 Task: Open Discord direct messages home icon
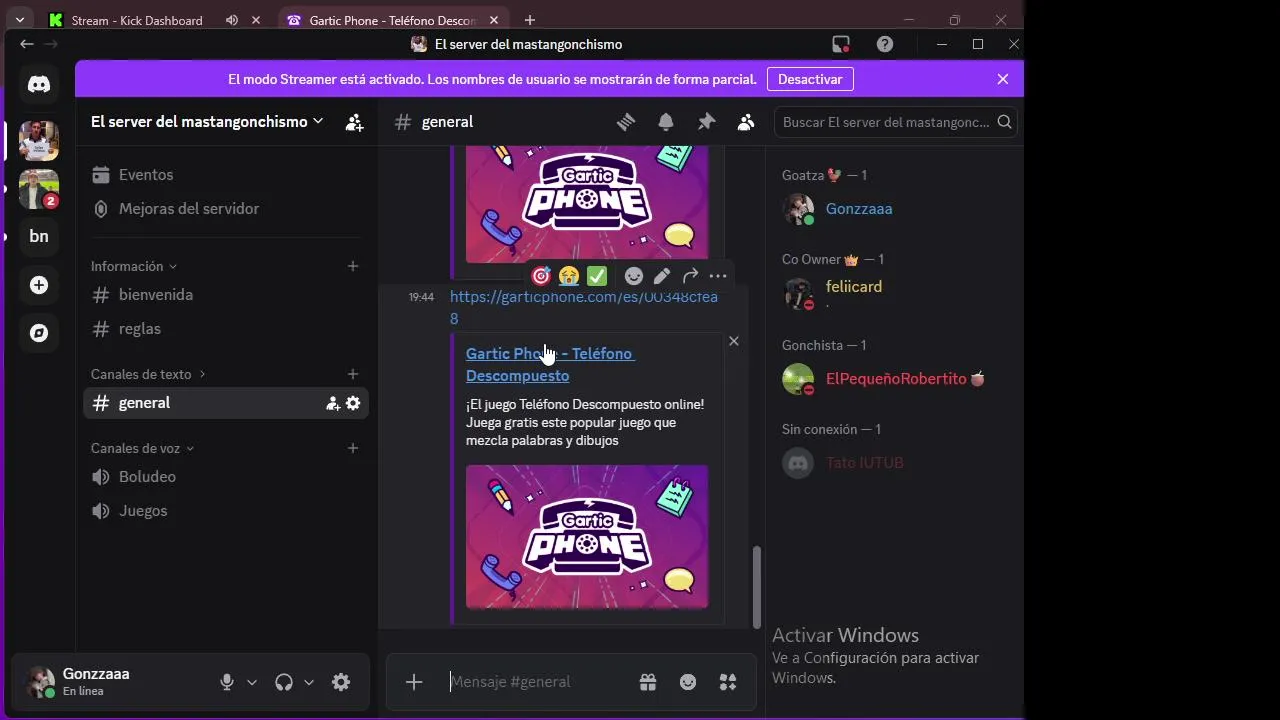[39, 85]
